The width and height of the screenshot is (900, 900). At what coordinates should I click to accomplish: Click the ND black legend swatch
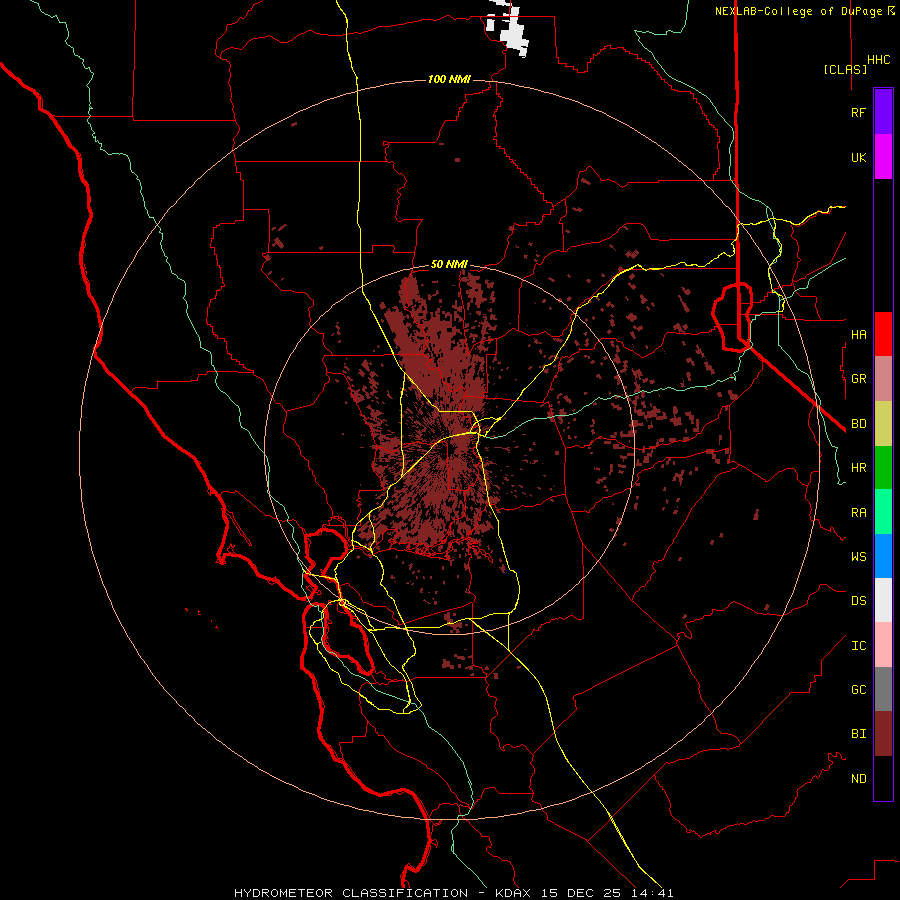tap(883, 778)
